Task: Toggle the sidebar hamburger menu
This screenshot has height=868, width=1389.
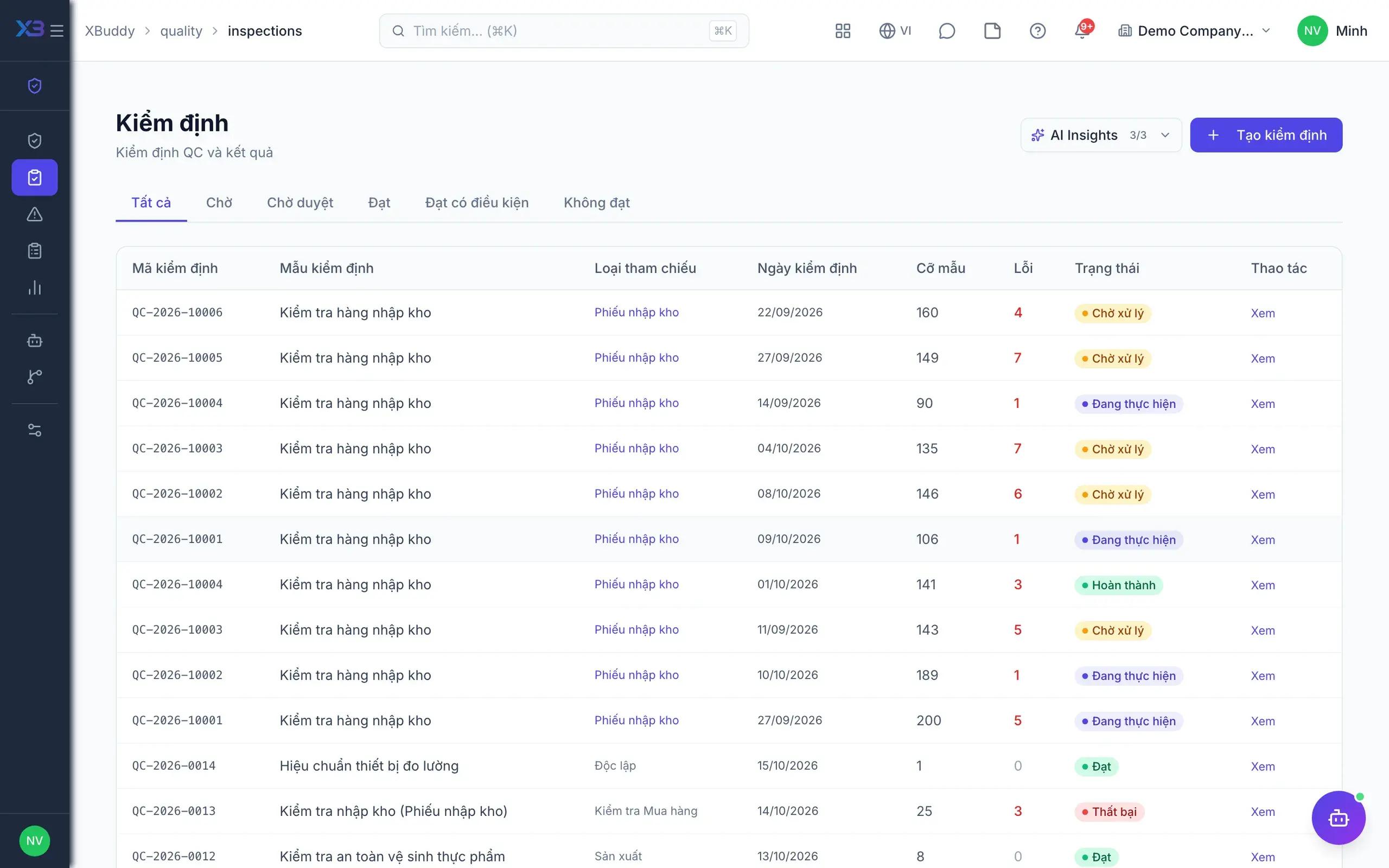Action: coord(56,31)
